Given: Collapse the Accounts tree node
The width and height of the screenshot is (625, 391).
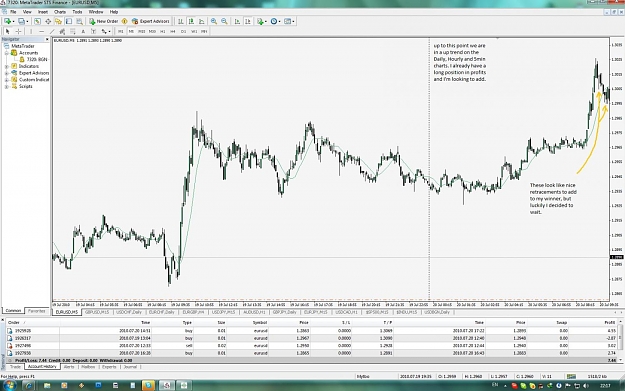Looking at the screenshot, I should 7,53.
